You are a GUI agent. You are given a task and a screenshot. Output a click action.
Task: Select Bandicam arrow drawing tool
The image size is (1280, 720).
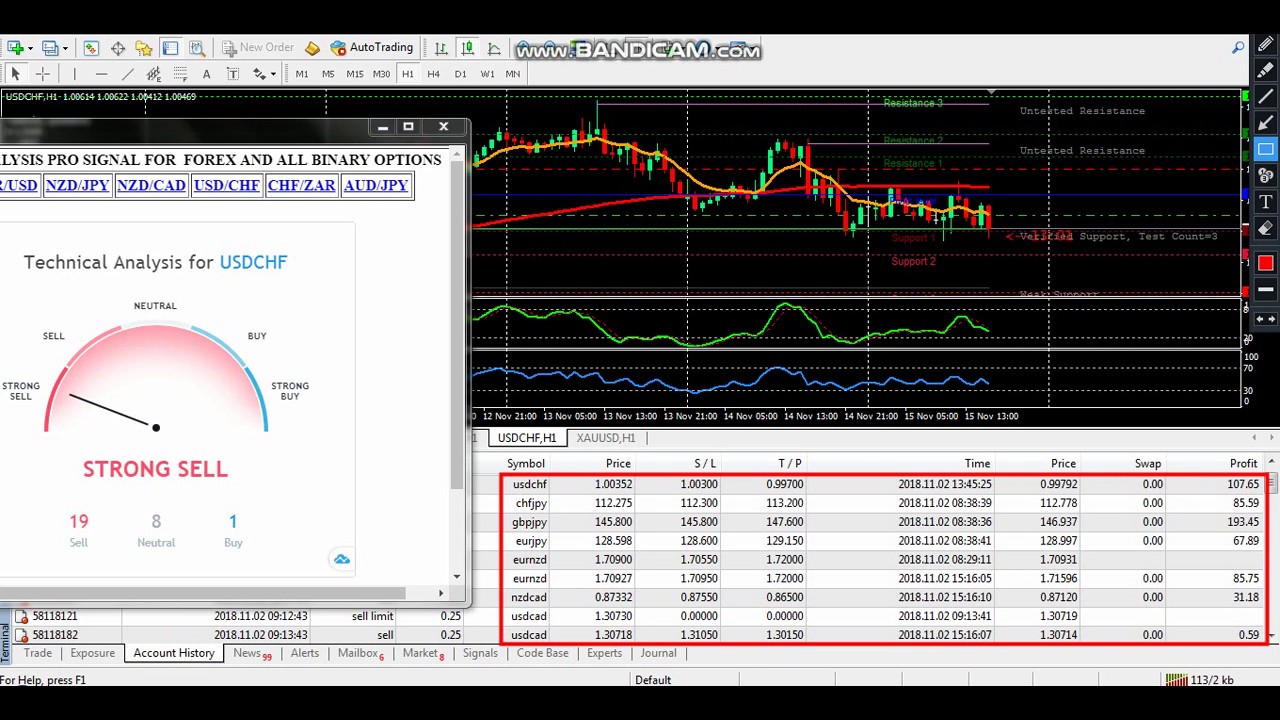tap(1266, 123)
